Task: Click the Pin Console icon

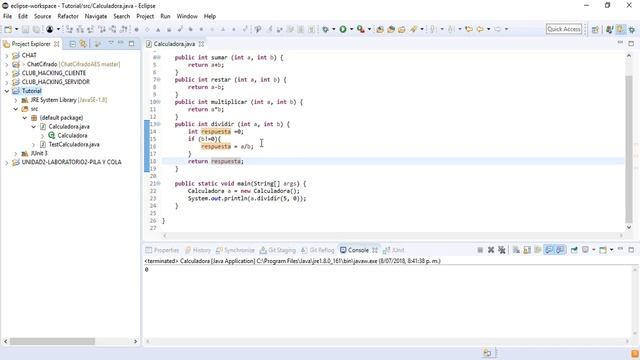Action: tap(574, 250)
